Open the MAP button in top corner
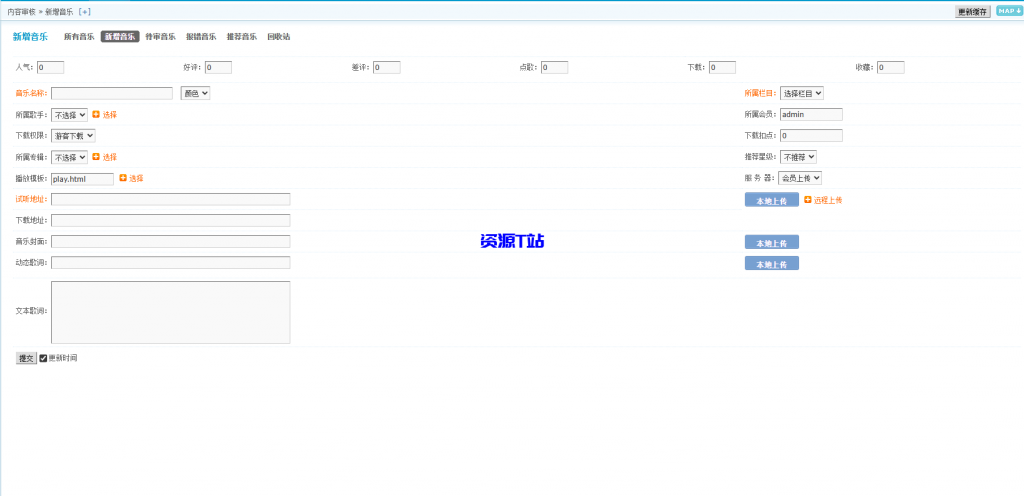 pyautogui.click(x=1008, y=11)
